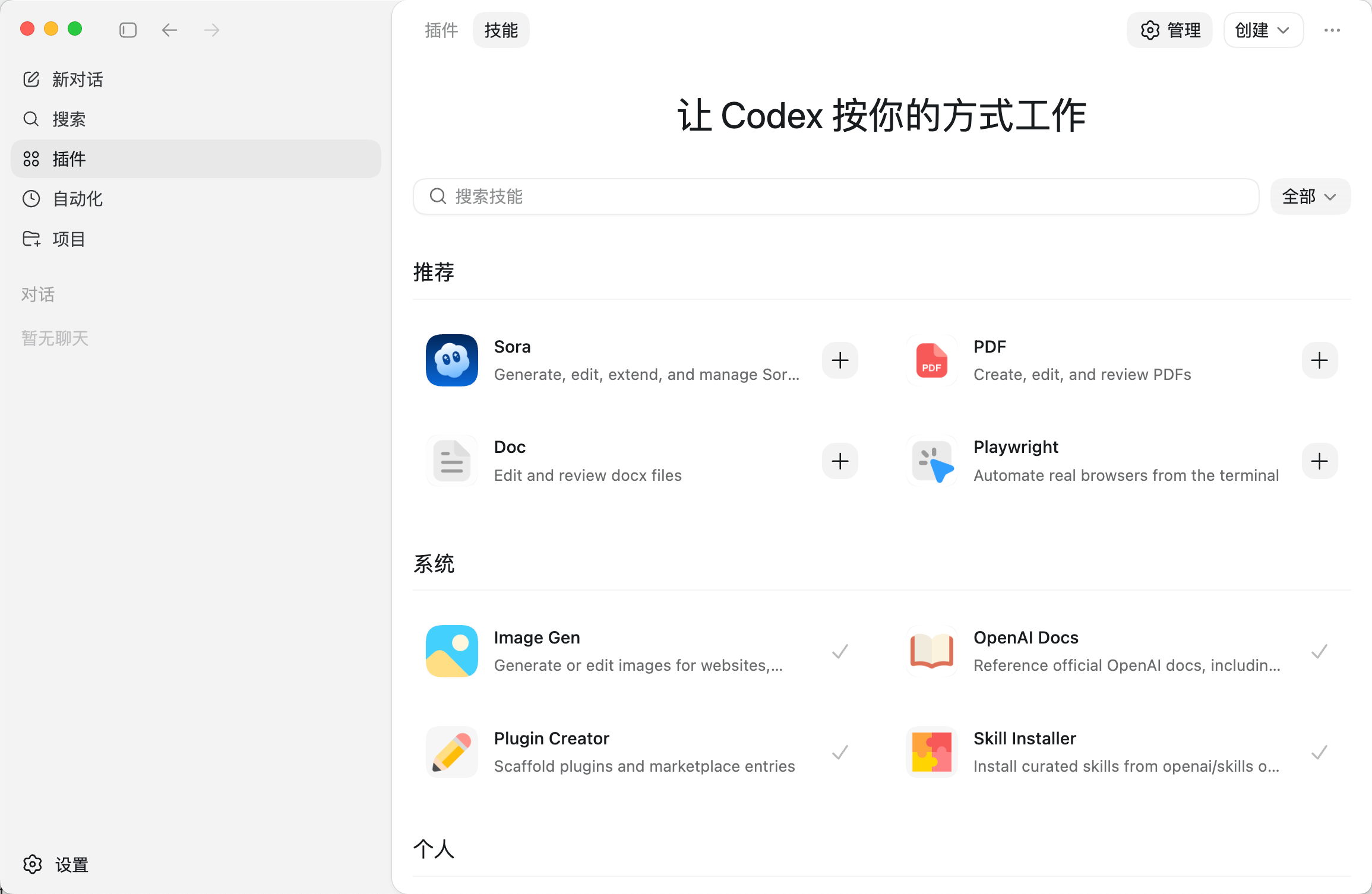This screenshot has width=1372, height=894.
Task: Click the PDF skill icon
Action: (x=931, y=360)
